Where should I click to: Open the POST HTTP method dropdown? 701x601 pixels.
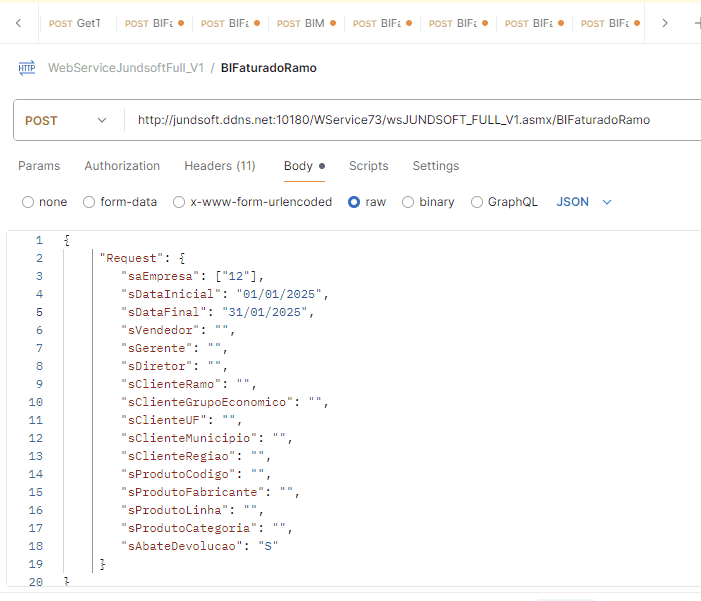[66, 120]
